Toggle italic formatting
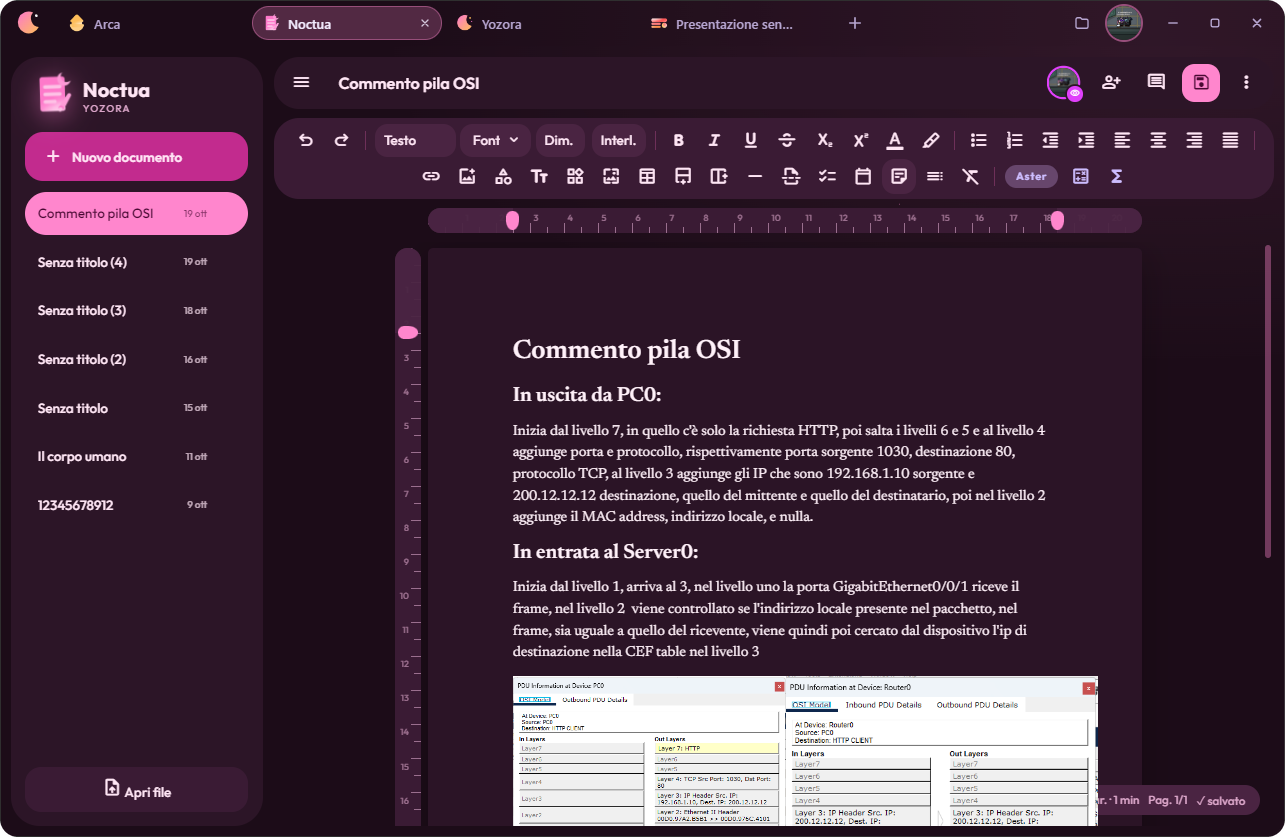1285x837 pixels. (714, 141)
